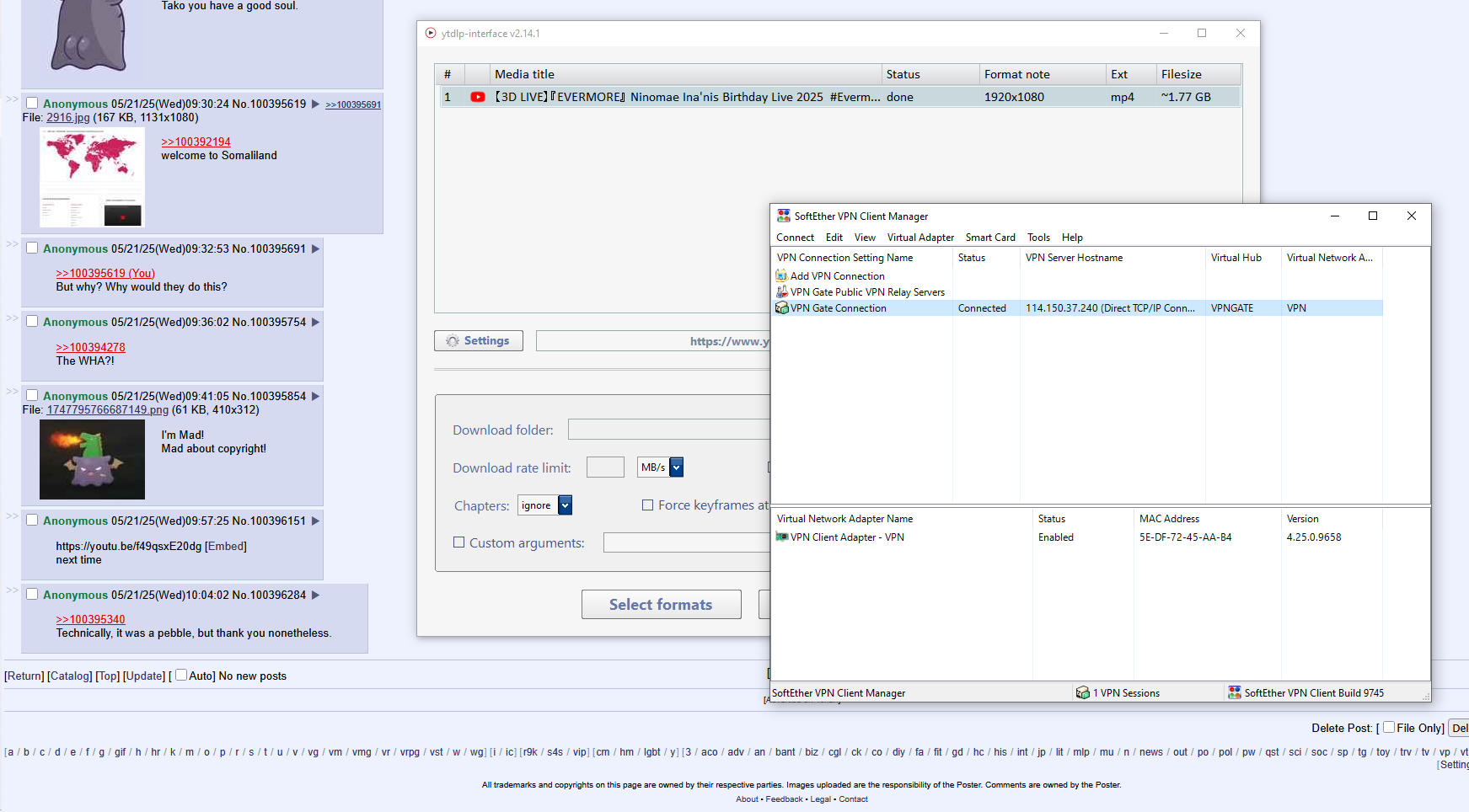
Task: Open VPN Gate Public VPN Relay Servers icon
Action: (x=781, y=291)
